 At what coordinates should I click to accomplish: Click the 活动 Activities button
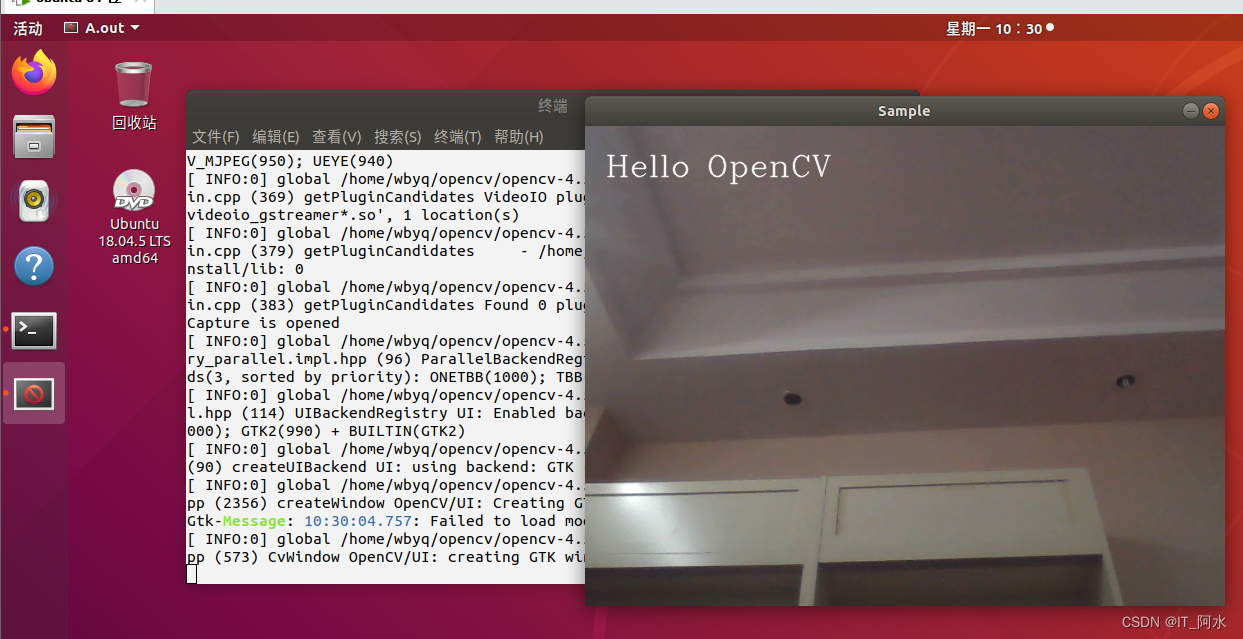(x=28, y=28)
